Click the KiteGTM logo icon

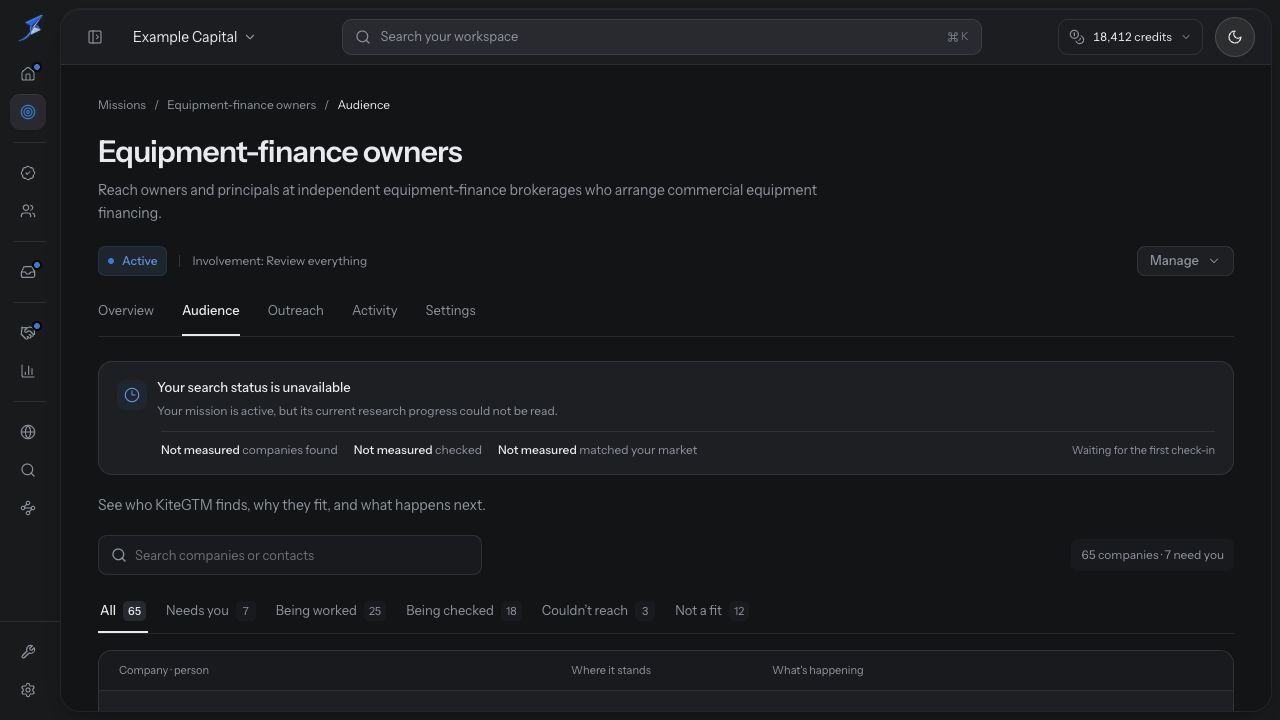coord(30,28)
